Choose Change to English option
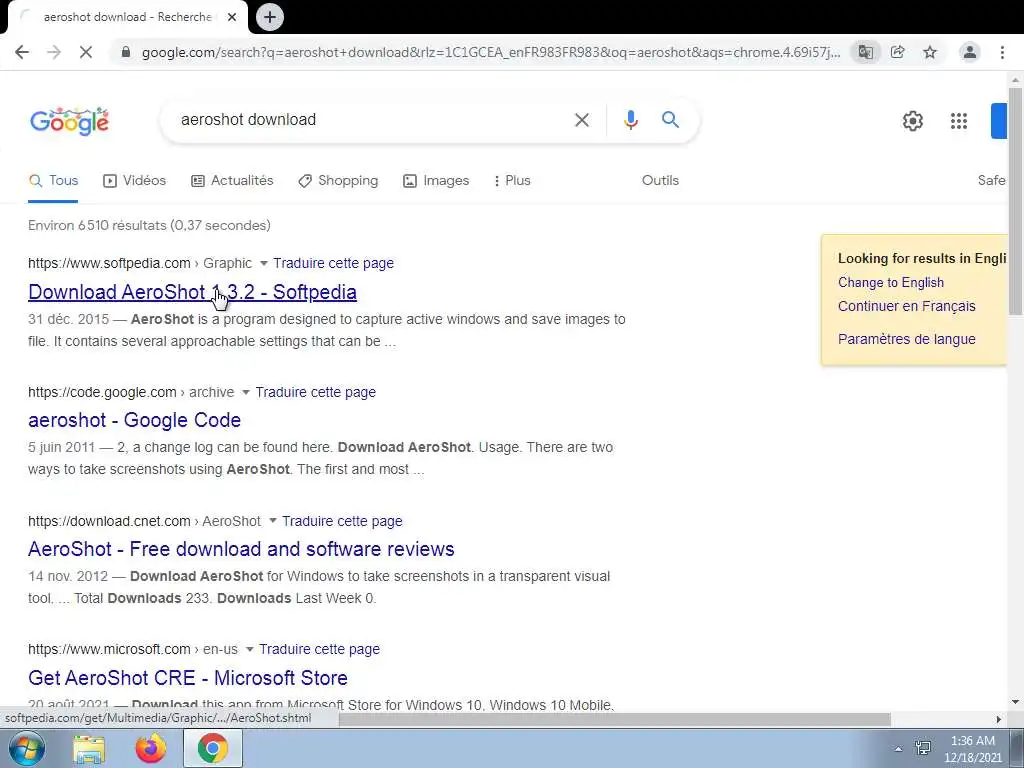Screen dimensions: 1024x768 (891, 283)
